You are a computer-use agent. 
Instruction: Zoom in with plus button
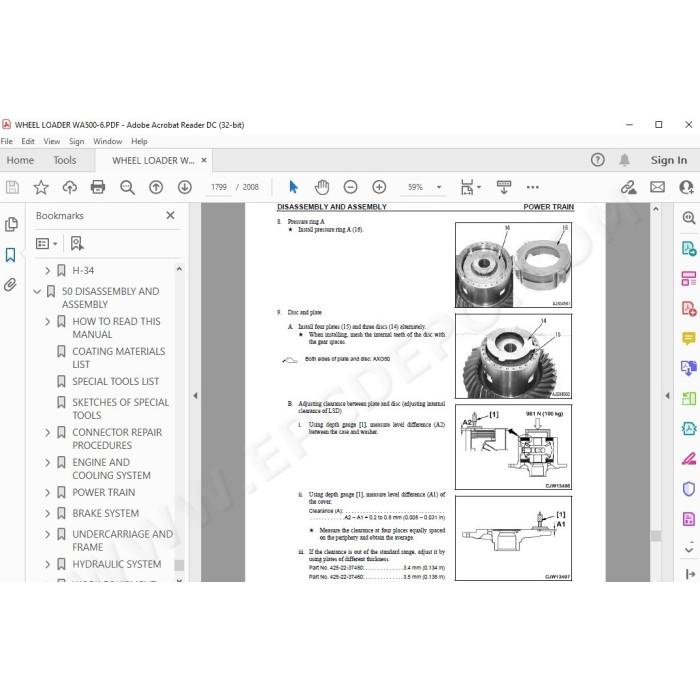pyautogui.click(x=379, y=187)
